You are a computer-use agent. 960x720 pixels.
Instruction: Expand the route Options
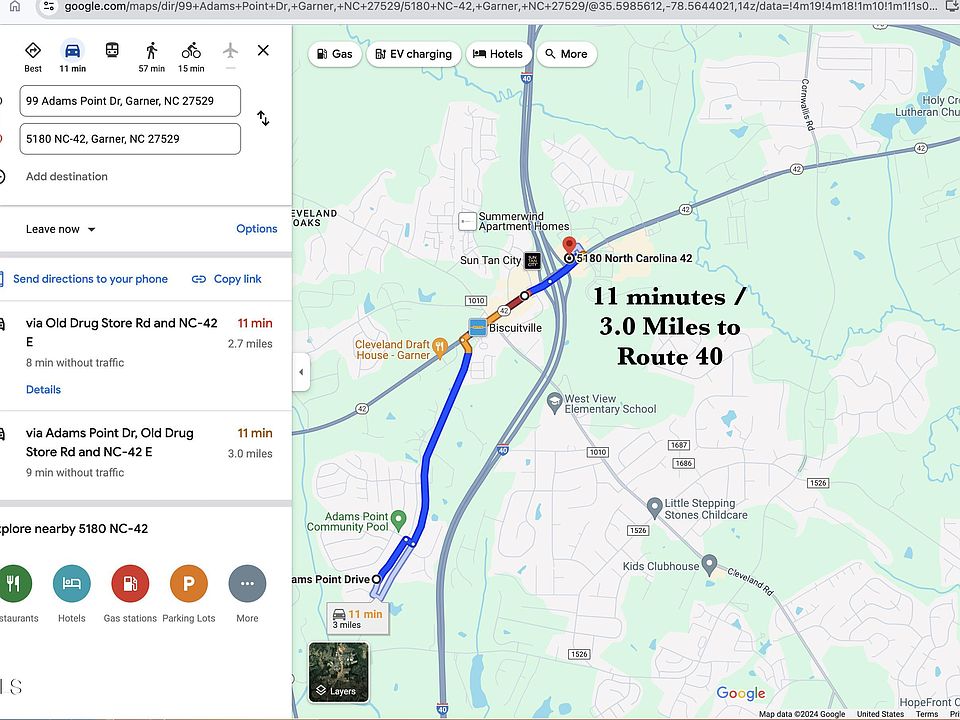pos(256,229)
